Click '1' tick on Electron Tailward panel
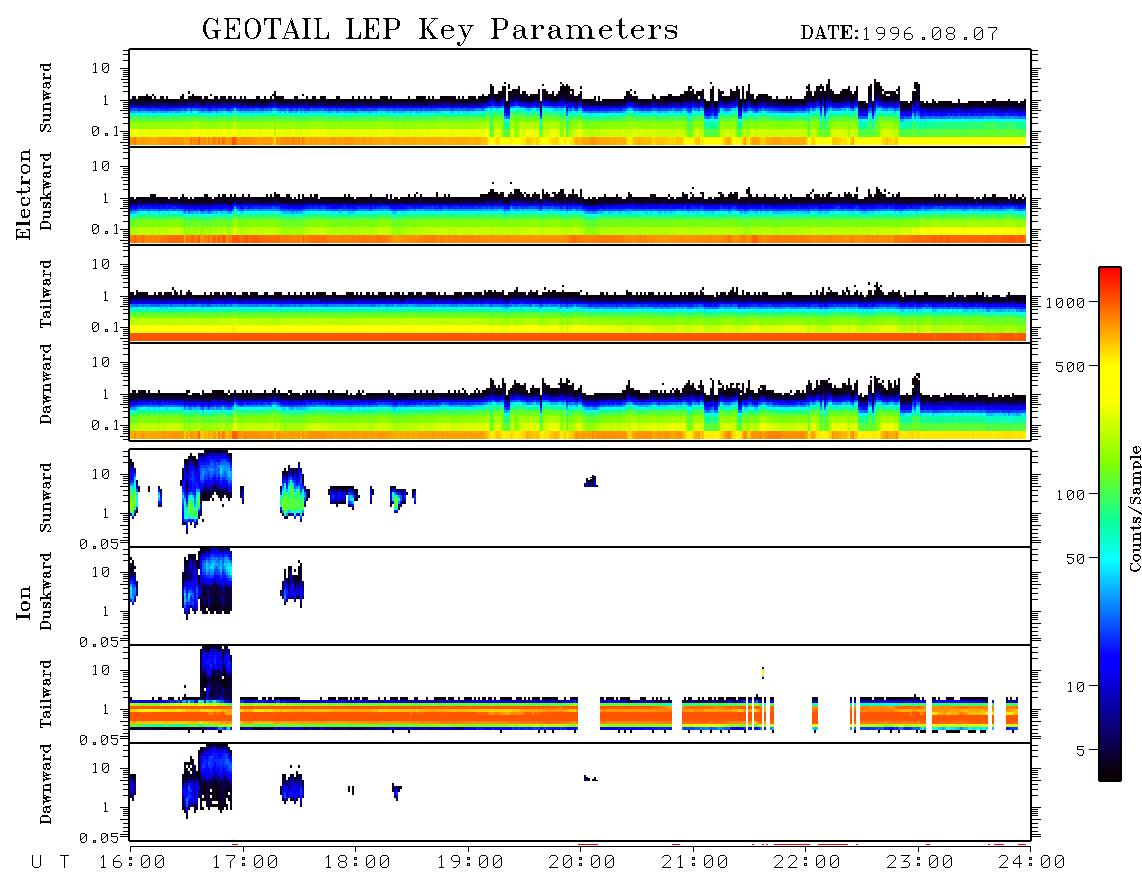Viewport: 1142px width, 880px height. 106,296
